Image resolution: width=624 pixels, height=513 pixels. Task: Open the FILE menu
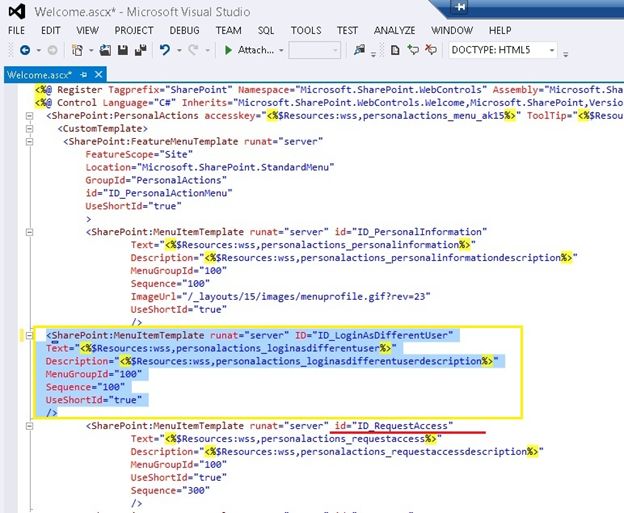16,31
